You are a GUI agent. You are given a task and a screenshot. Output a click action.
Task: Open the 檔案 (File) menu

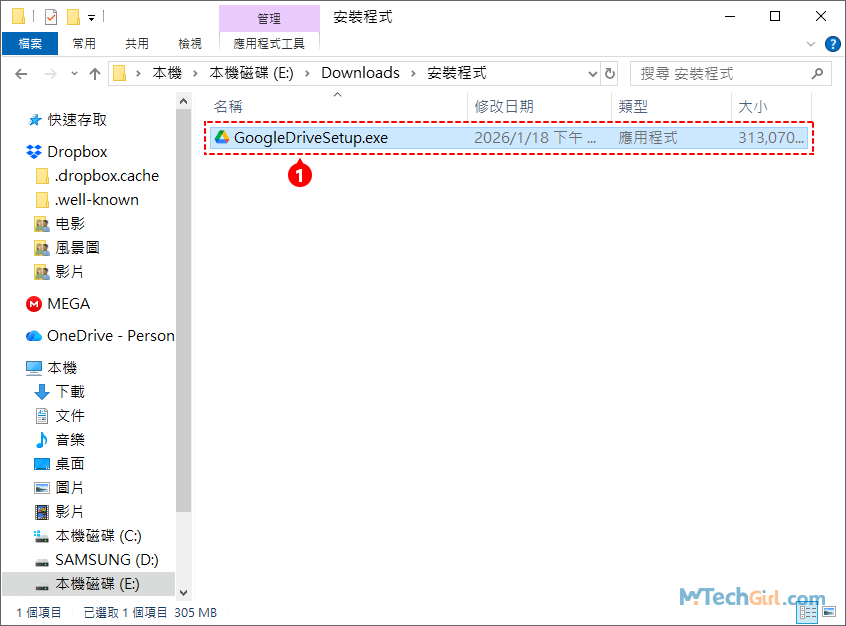click(29, 43)
